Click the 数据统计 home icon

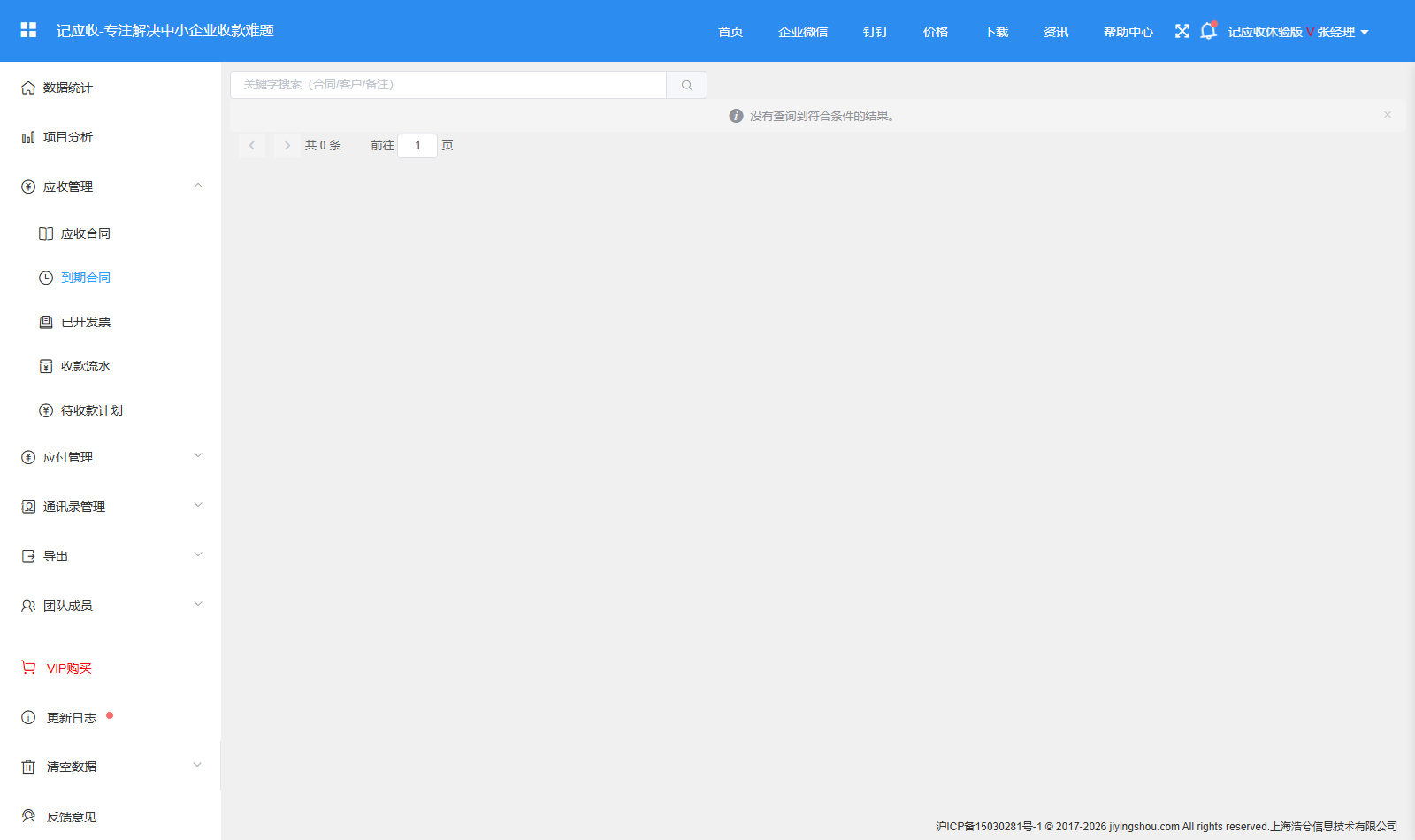pos(28,88)
